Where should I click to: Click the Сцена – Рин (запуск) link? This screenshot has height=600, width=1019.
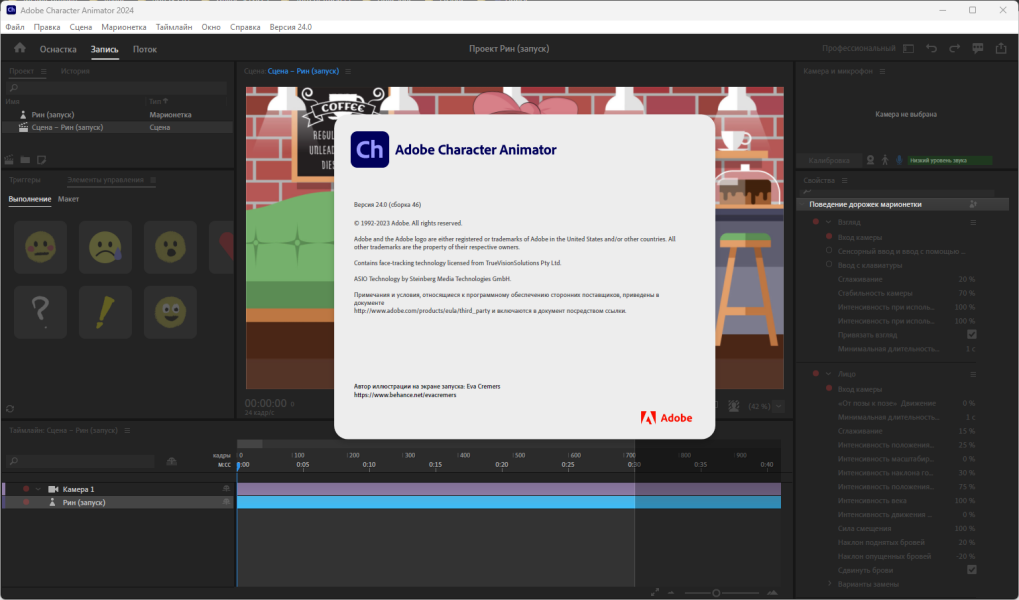[x=303, y=72]
